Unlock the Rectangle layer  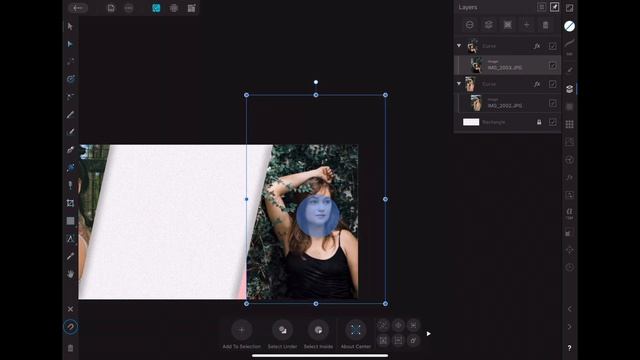(539, 122)
